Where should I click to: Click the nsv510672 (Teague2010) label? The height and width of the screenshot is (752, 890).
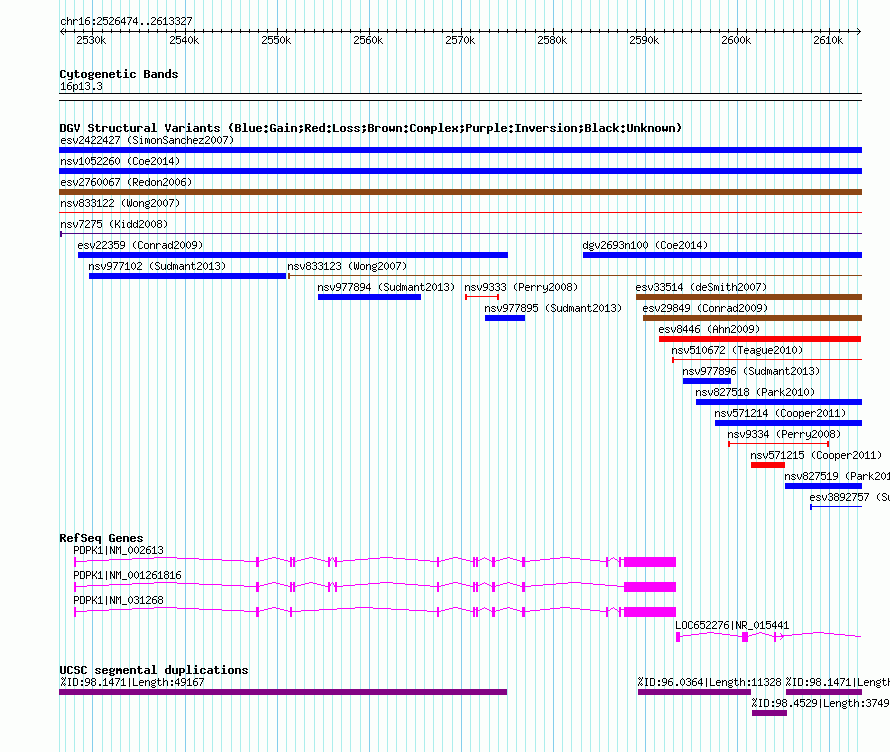click(x=737, y=350)
